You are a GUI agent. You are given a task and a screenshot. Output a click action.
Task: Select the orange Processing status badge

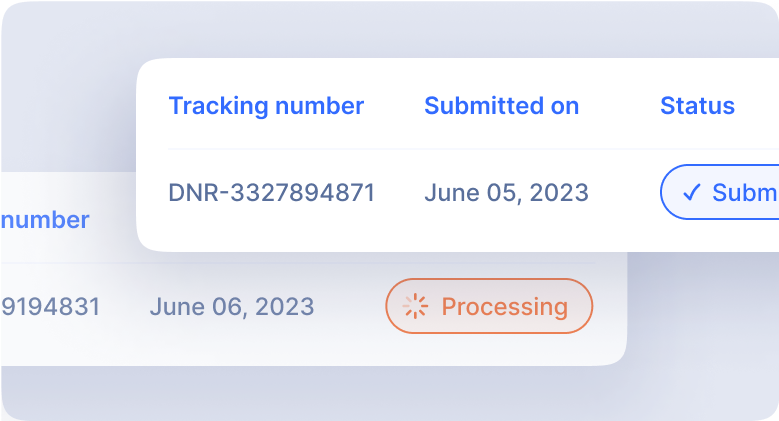(489, 306)
